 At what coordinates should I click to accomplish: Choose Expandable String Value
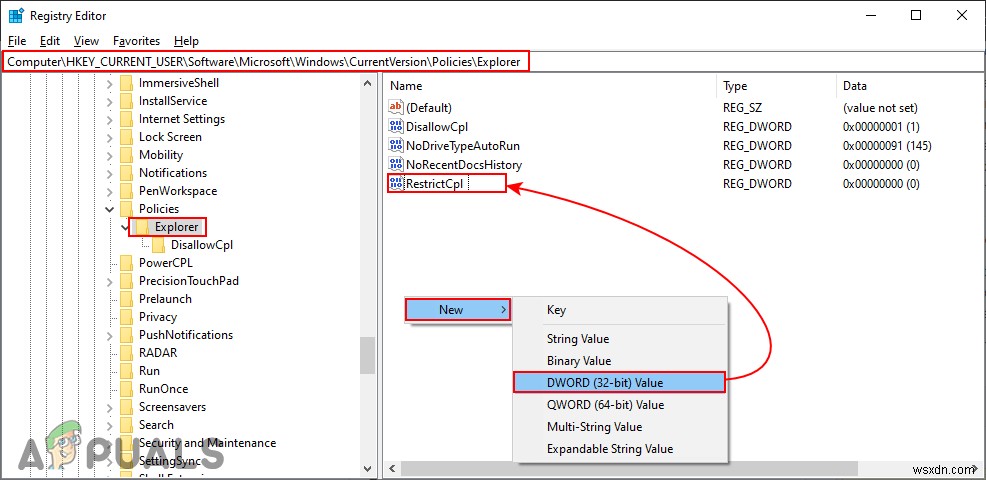[620, 449]
